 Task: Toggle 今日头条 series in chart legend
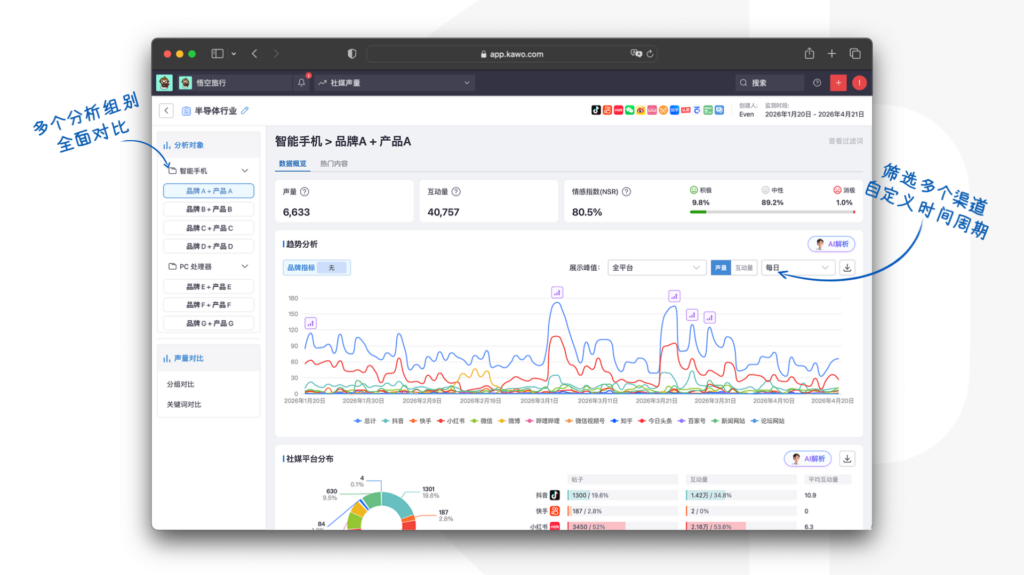coord(656,421)
